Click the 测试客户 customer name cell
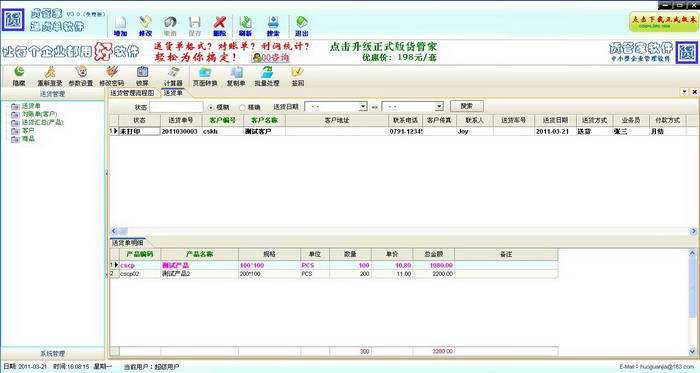Image resolution: width=700 pixels, height=373 pixels. (264, 132)
